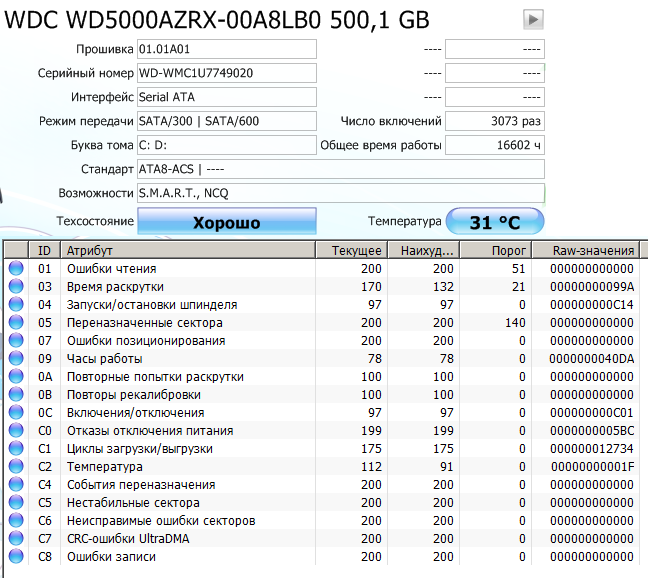
Task: Select the Запуски/остановки шпинделя attribute text
Action: (152, 304)
